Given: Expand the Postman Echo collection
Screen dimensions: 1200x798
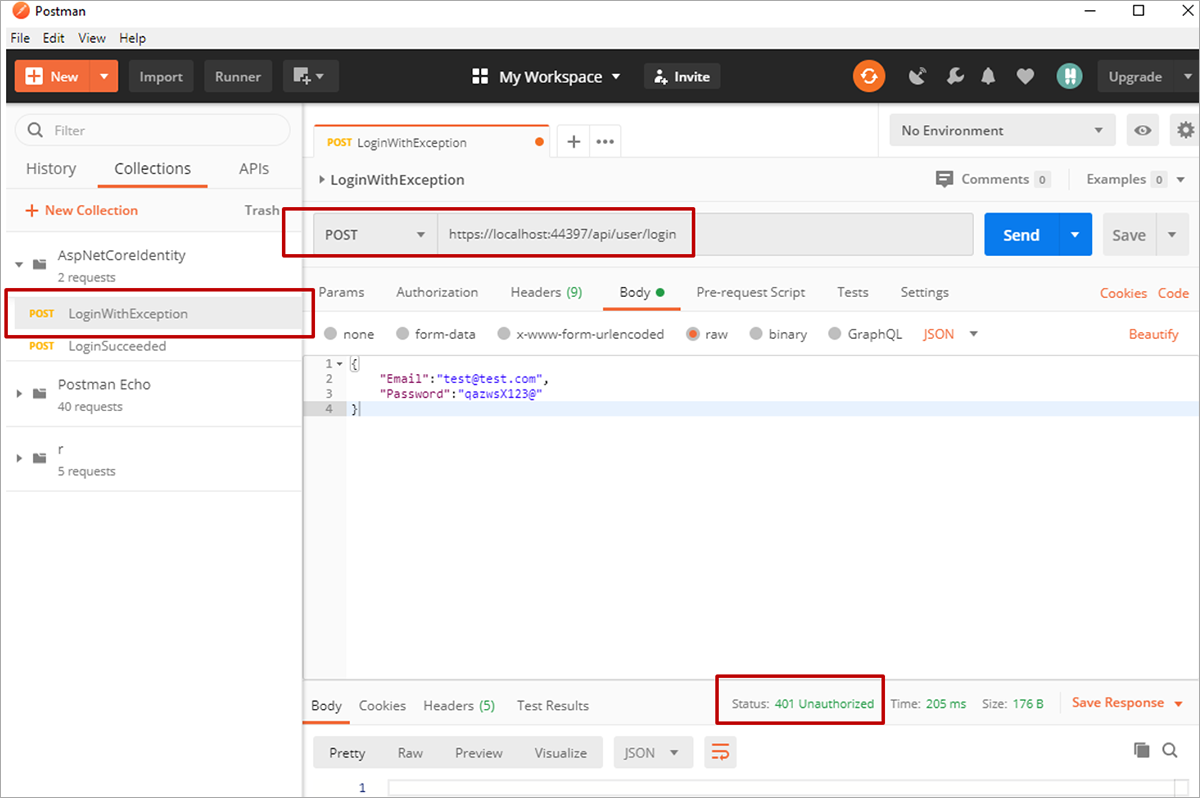Looking at the screenshot, I should (x=20, y=394).
